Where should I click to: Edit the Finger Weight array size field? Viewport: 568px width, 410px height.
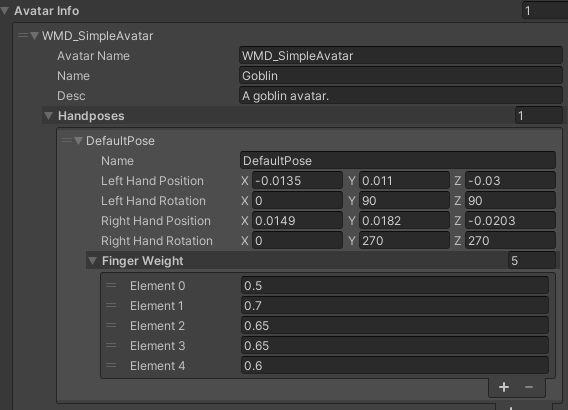[x=532, y=260]
